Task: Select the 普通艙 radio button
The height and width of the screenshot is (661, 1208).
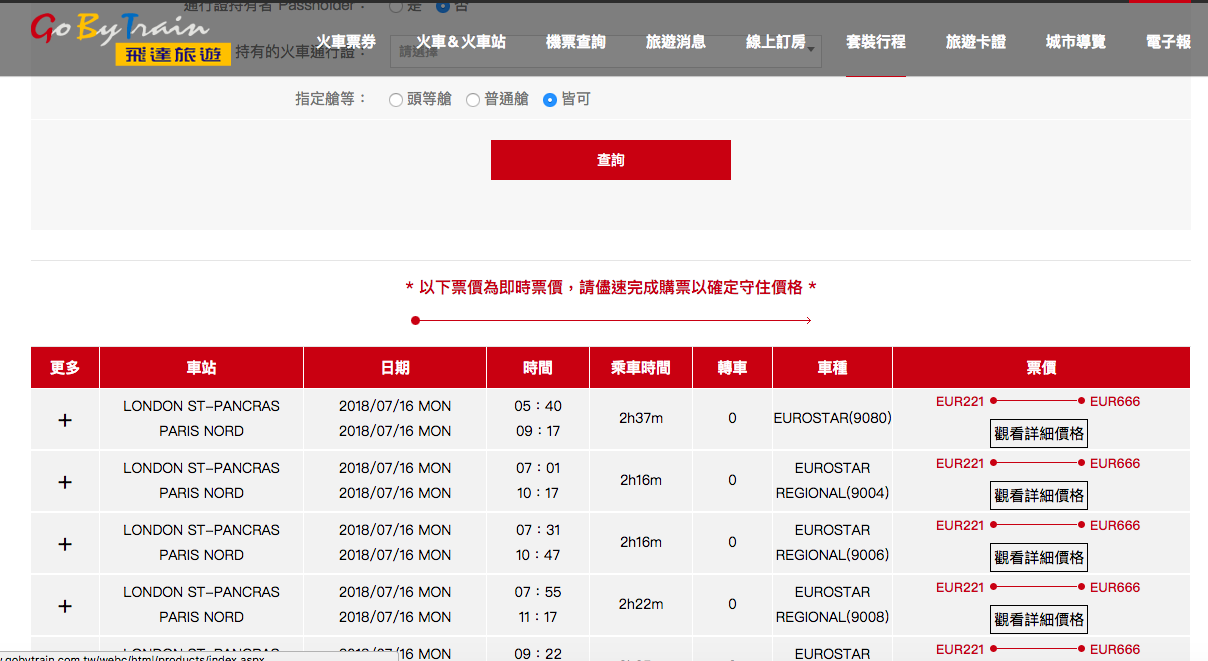Action: [473, 100]
